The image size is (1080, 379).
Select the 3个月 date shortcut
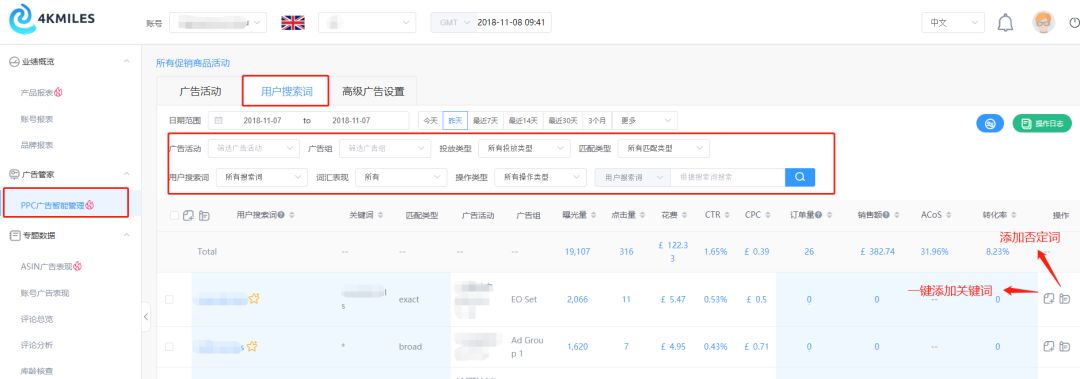pyautogui.click(x=597, y=120)
